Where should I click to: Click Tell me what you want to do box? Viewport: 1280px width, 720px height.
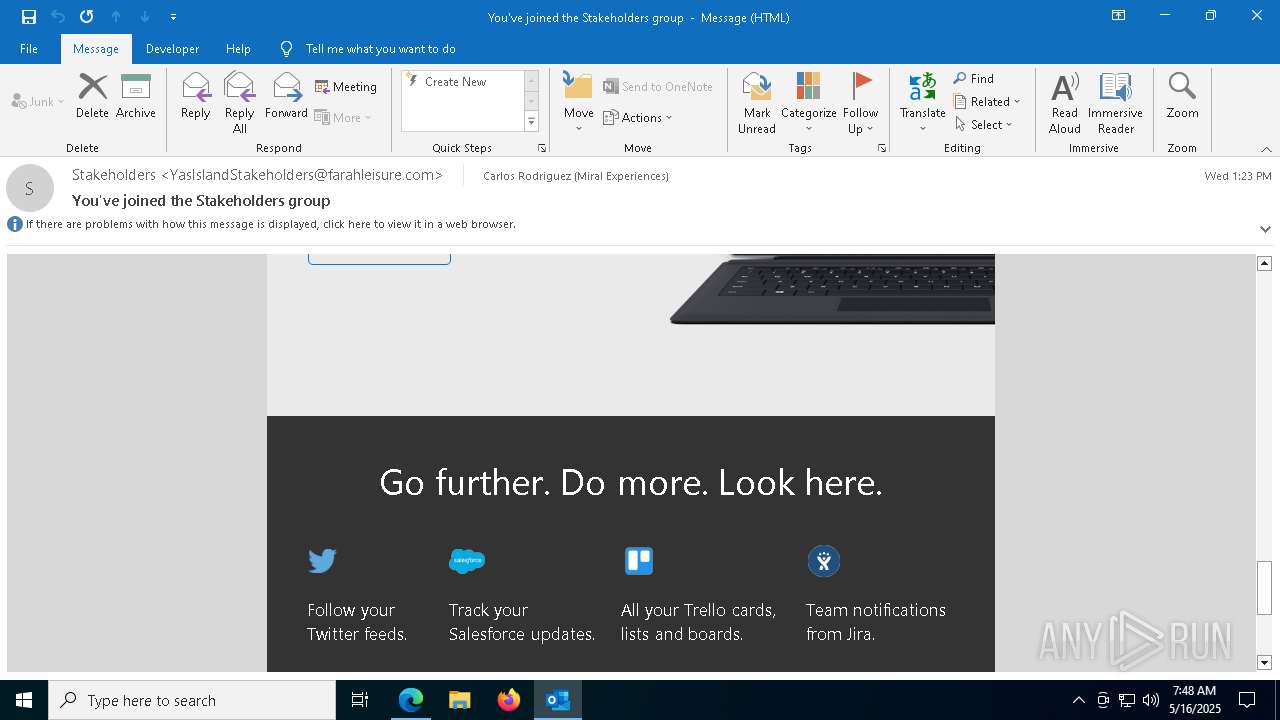point(380,48)
